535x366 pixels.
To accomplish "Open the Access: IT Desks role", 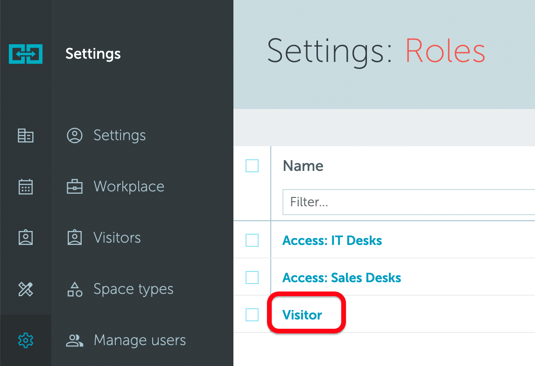I will [x=332, y=240].
